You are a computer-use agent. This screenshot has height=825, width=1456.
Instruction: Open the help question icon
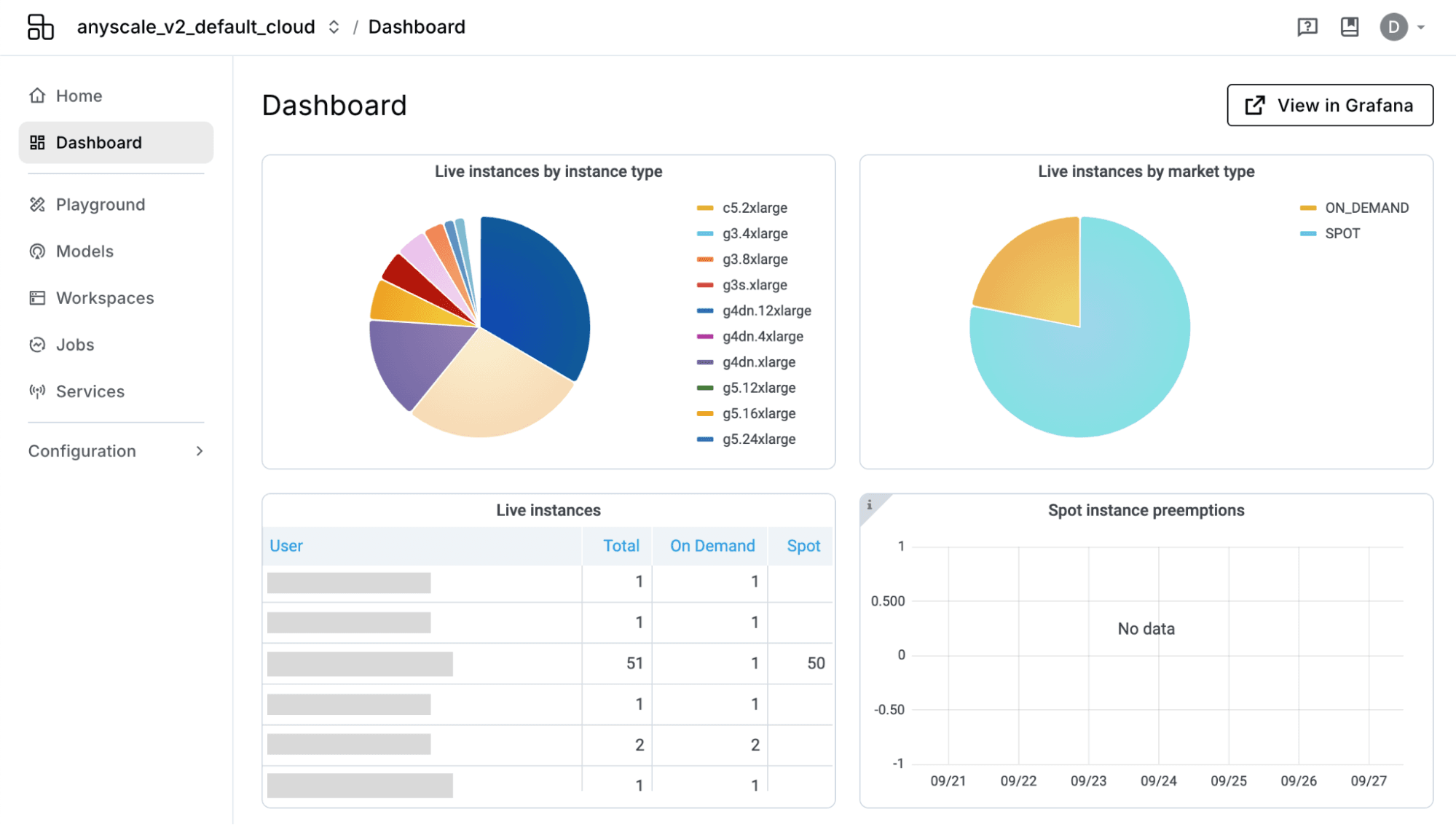click(1307, 27)
